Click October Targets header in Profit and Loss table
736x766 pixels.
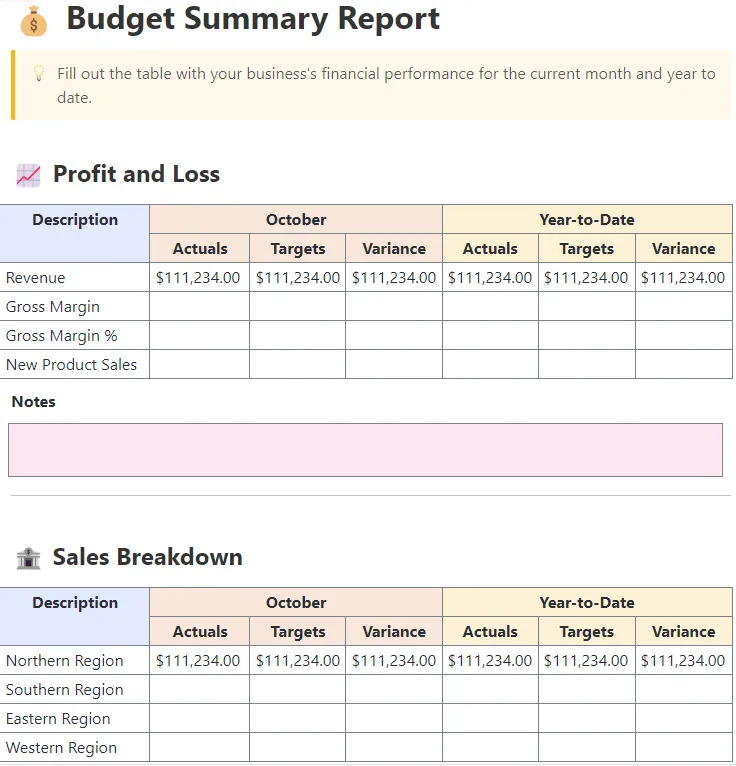coord(298,249)
